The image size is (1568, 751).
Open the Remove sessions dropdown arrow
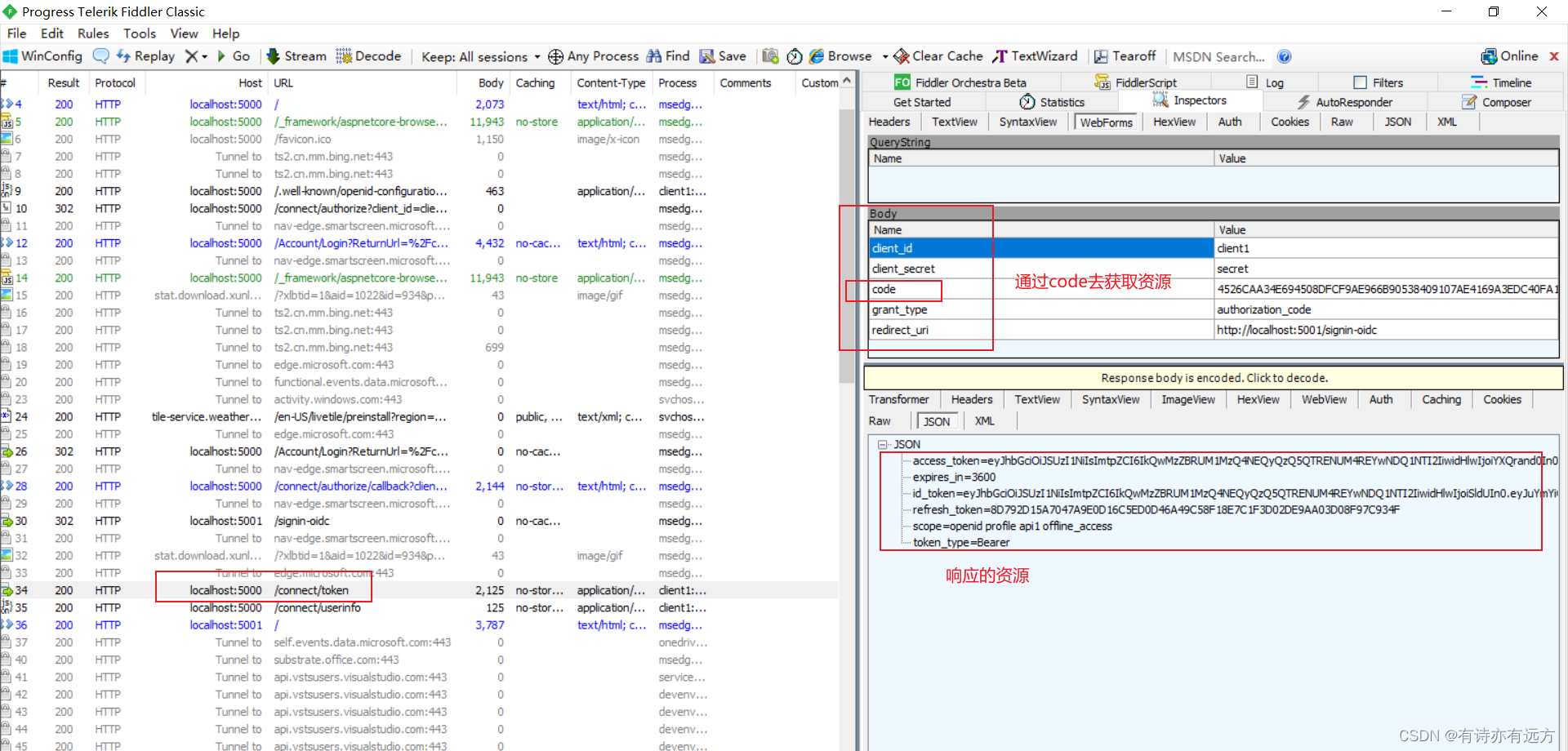204,56
